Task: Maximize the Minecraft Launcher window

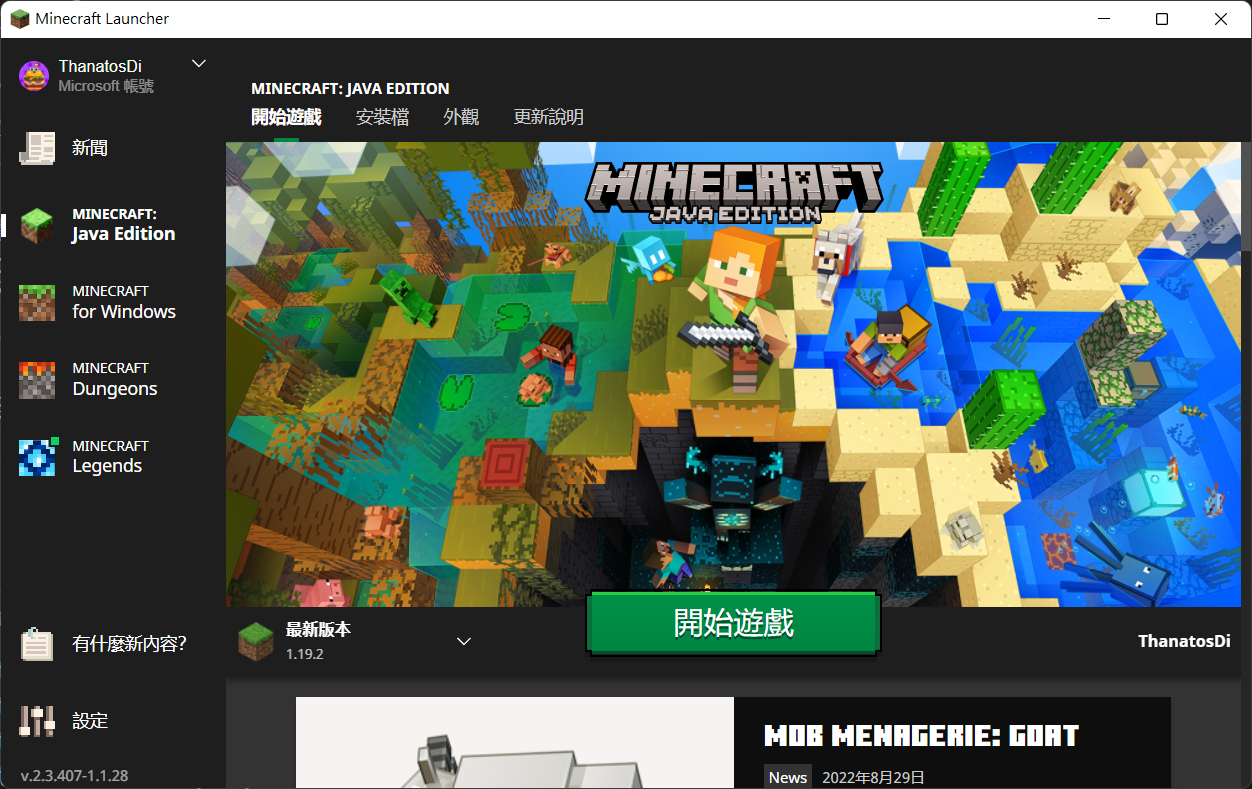Action: (1162, 19)
